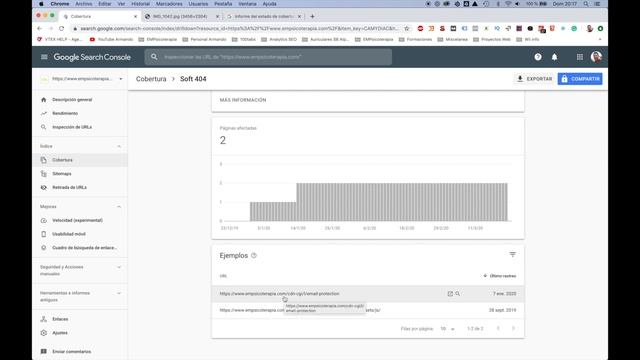Inspect the email-protection URL
This screenshot has height=360, width=640.
(458, 294)
